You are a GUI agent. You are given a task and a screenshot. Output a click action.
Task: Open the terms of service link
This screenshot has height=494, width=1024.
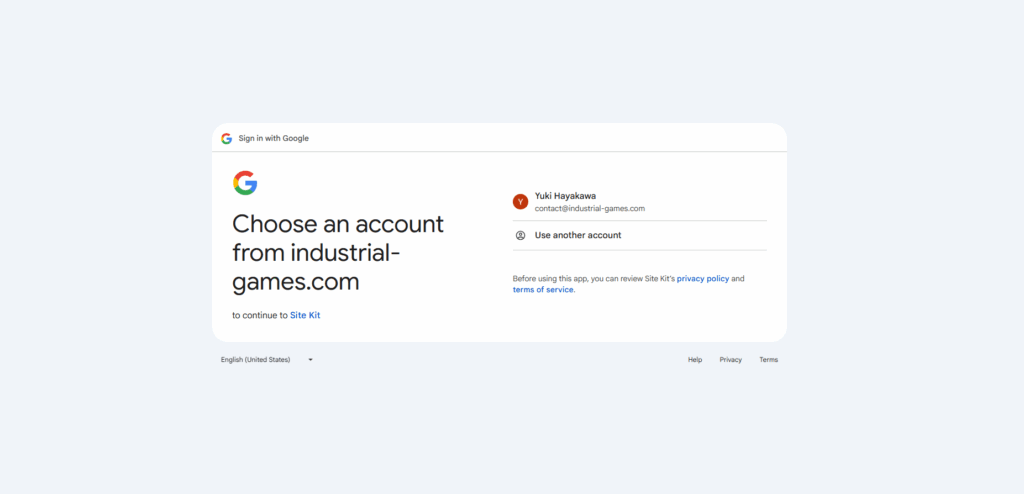click(x=543, y=290)
